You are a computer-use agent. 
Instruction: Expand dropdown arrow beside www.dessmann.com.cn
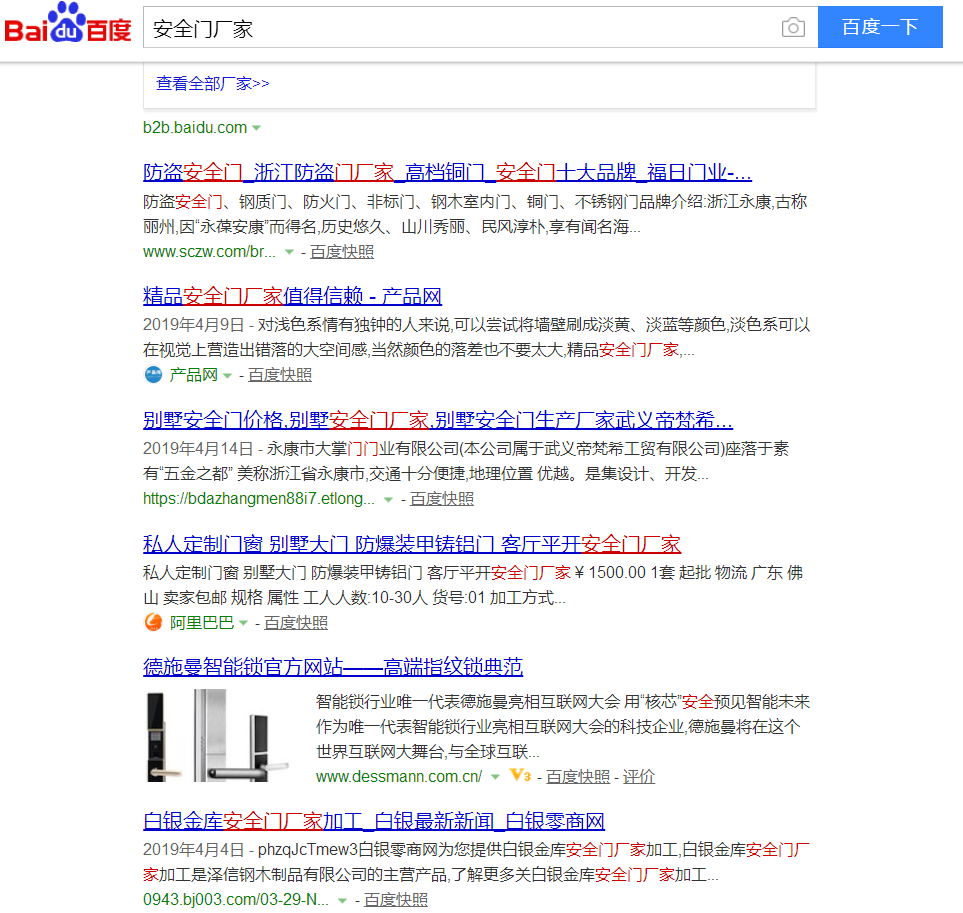tap(495, 777)
